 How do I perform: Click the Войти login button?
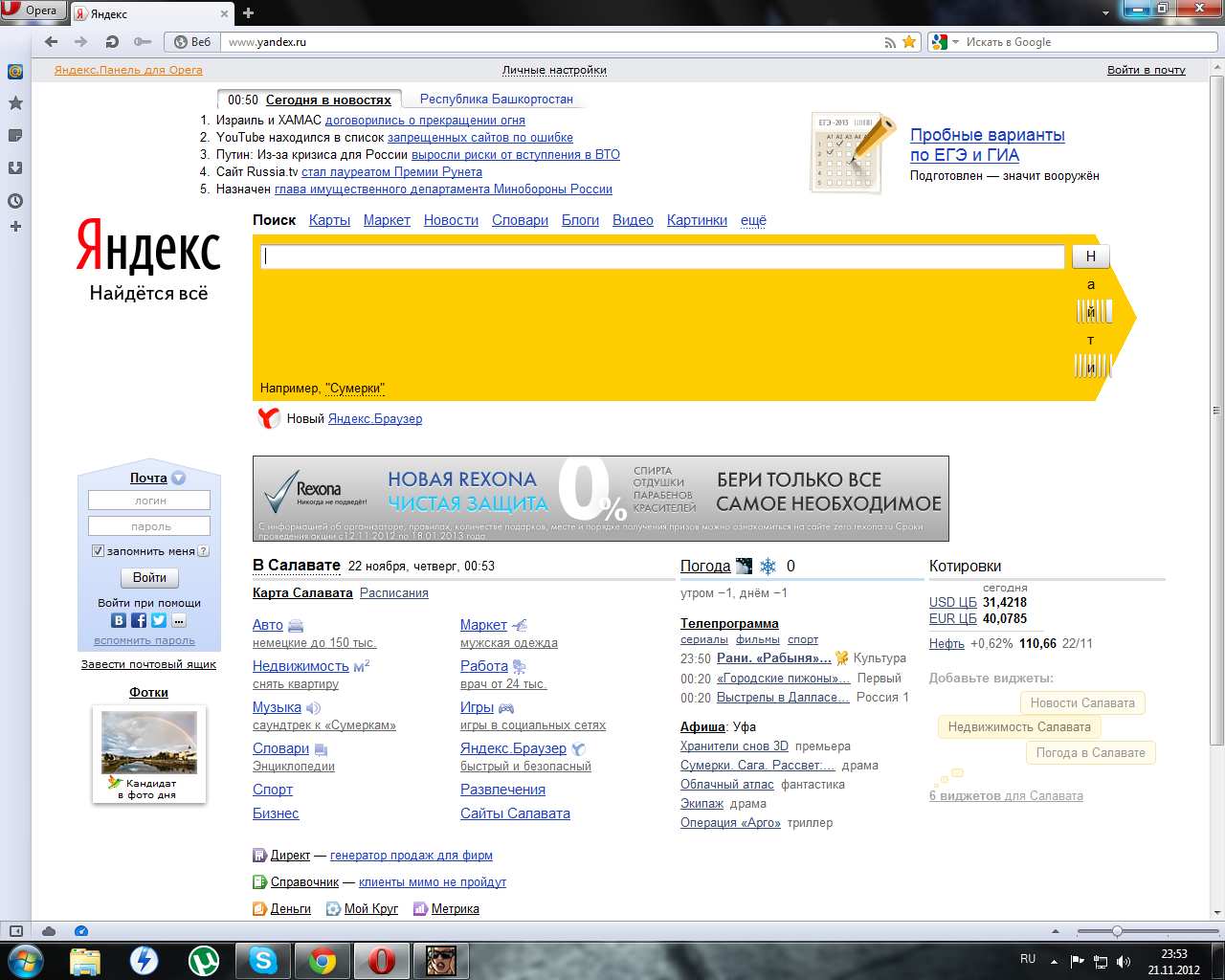[x=149, y=577]
